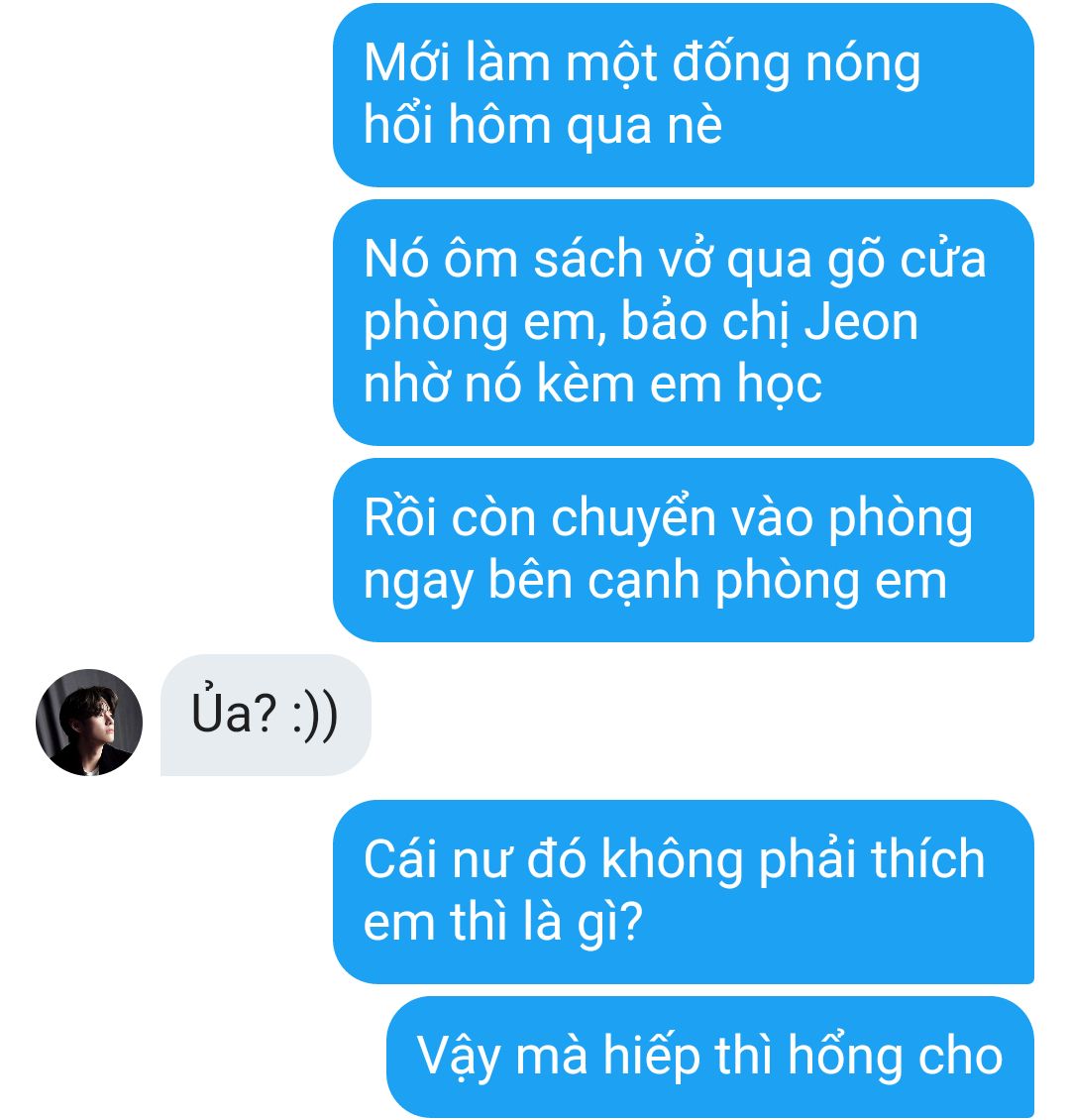Tap the 'Rồi còn chuyển vào phòng' bubble
This screenshot has height=1120, width=1070.
coord(683,550)
